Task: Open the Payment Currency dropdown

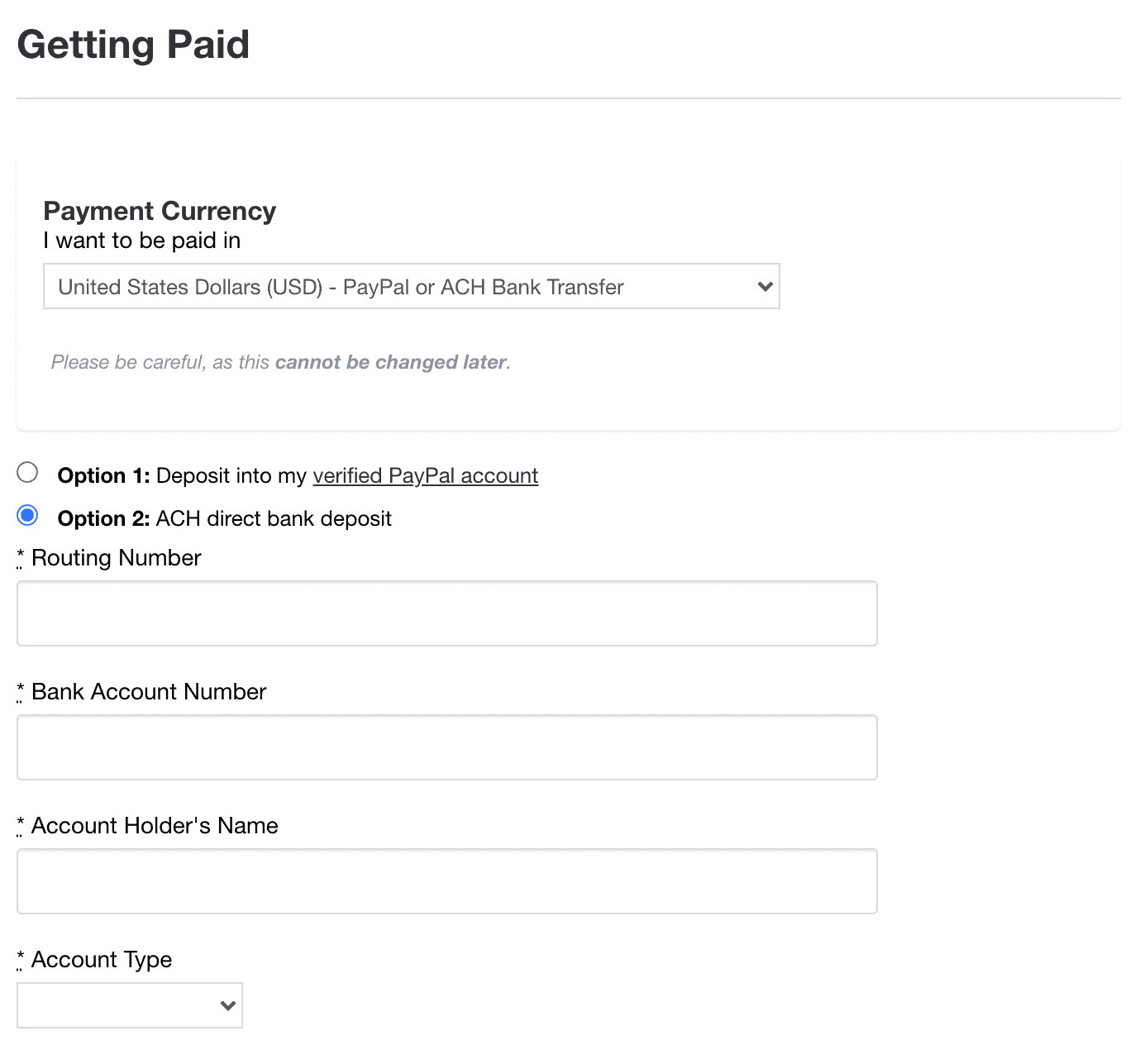Action: pyautogui.click(x=411, y=287)
